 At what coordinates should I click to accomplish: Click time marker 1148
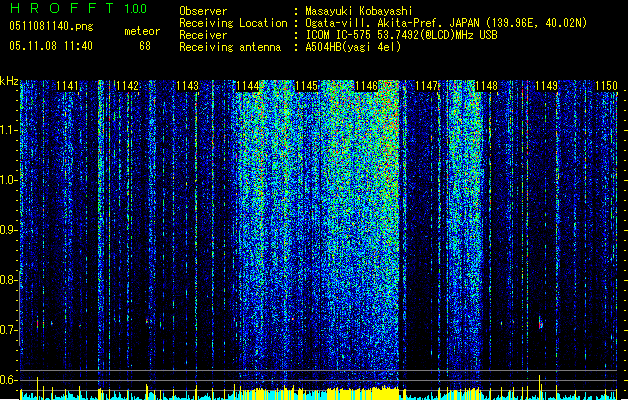coord(486,86)
